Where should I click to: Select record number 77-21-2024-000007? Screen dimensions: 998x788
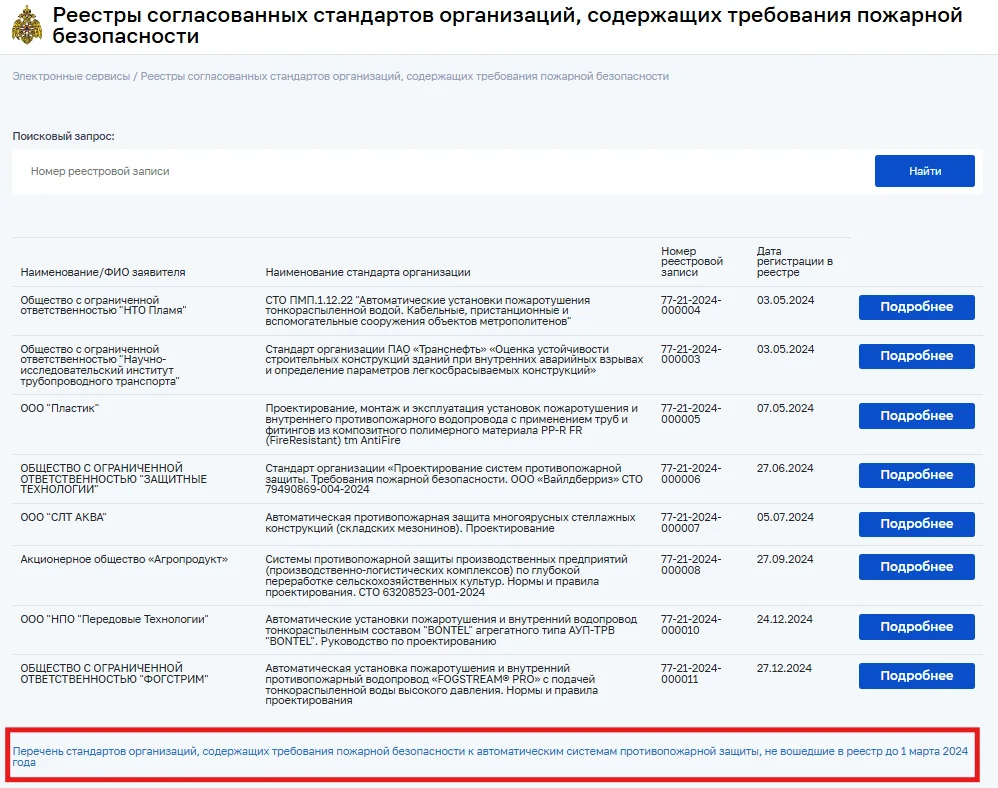click(691, 523)
